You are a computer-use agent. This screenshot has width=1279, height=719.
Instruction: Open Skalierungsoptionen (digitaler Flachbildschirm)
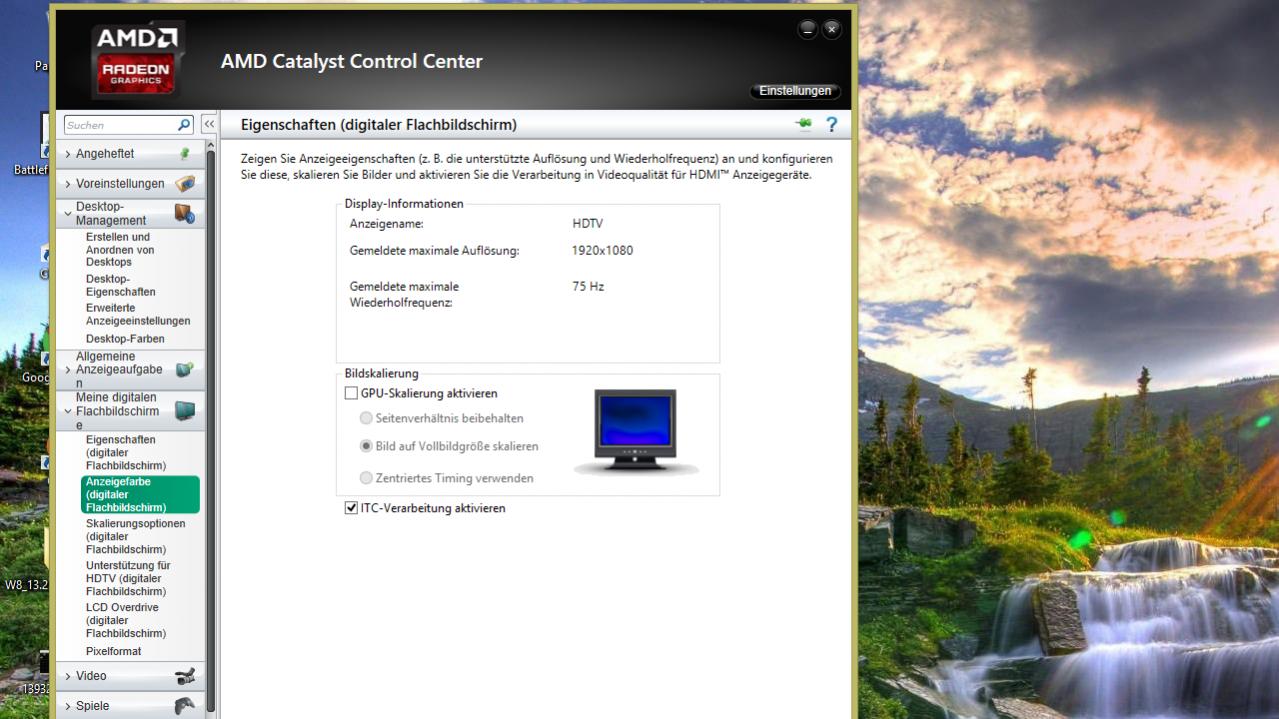136,537
